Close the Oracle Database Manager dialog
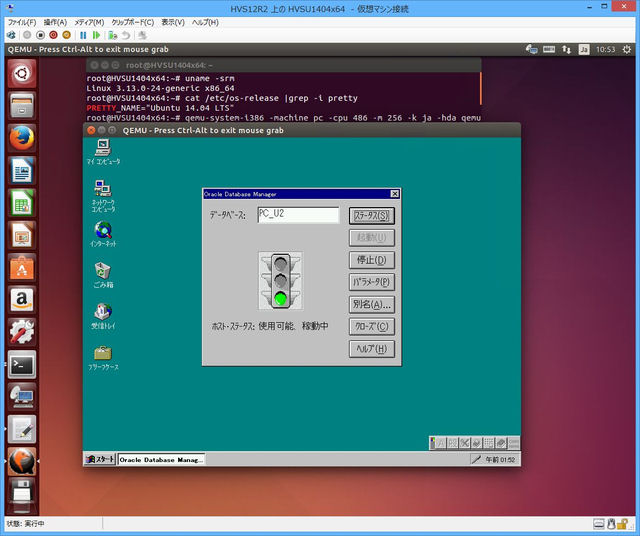 pyautogui.click(x=395, y=194)
